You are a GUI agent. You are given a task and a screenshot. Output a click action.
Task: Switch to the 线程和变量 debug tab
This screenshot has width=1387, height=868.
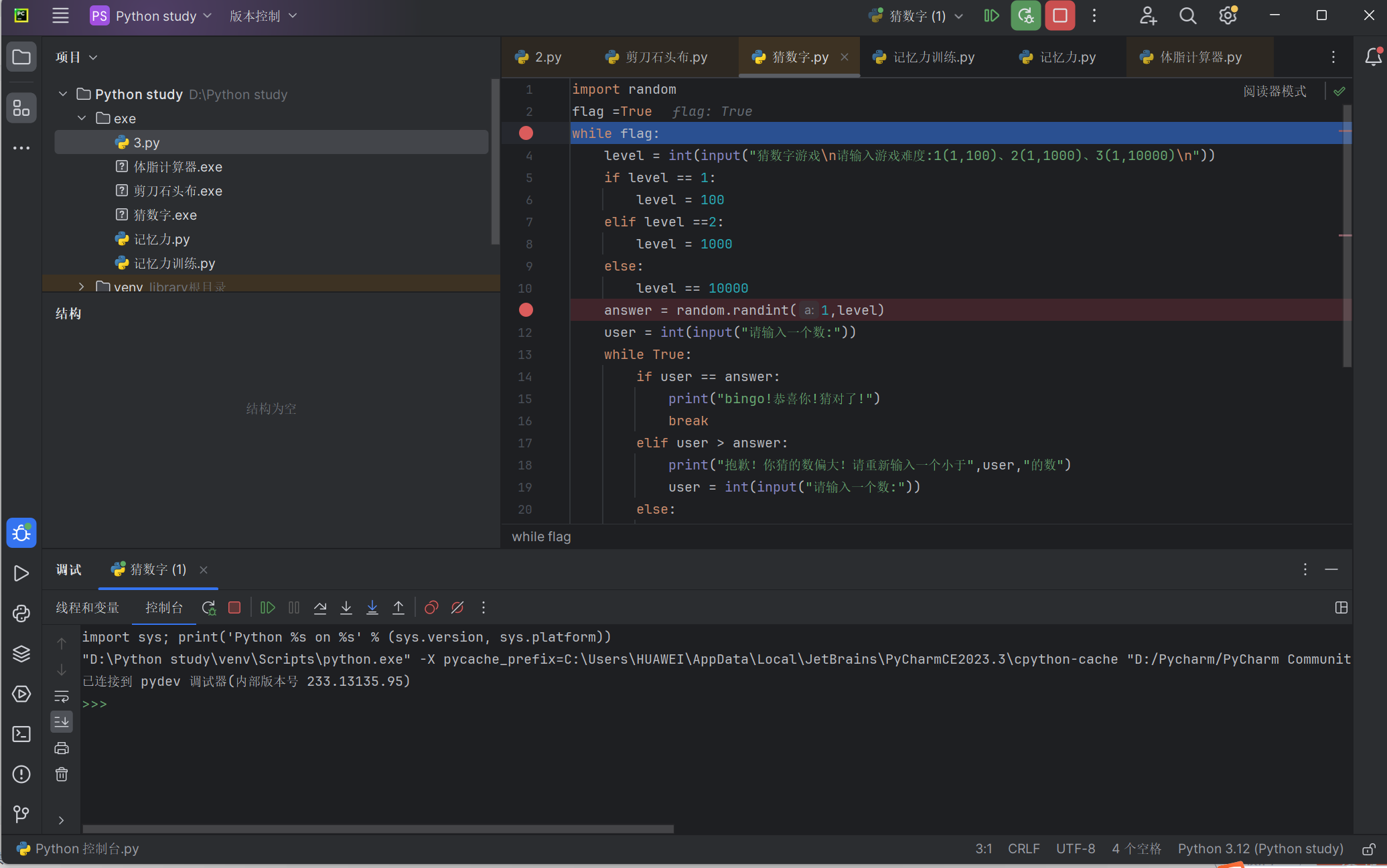point(88,607)
